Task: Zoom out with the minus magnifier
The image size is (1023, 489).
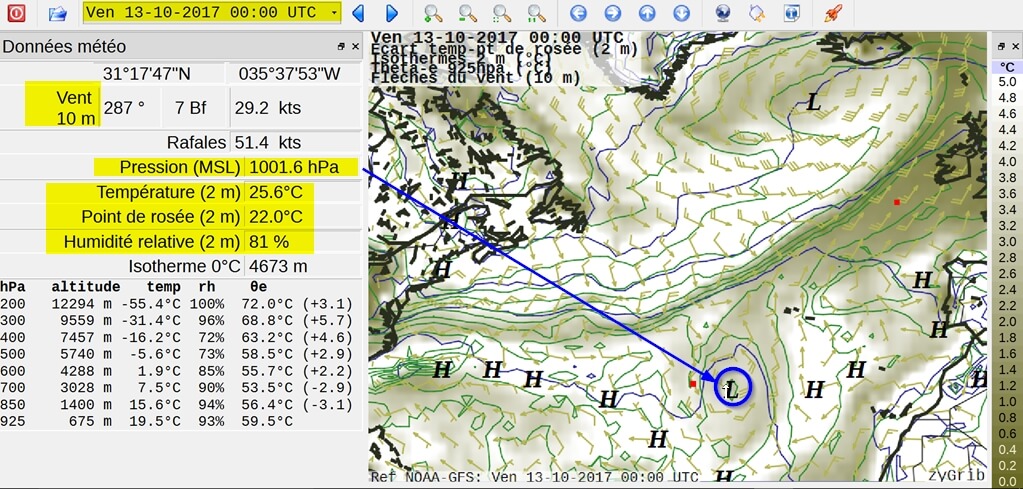Action: click(467, 12)
